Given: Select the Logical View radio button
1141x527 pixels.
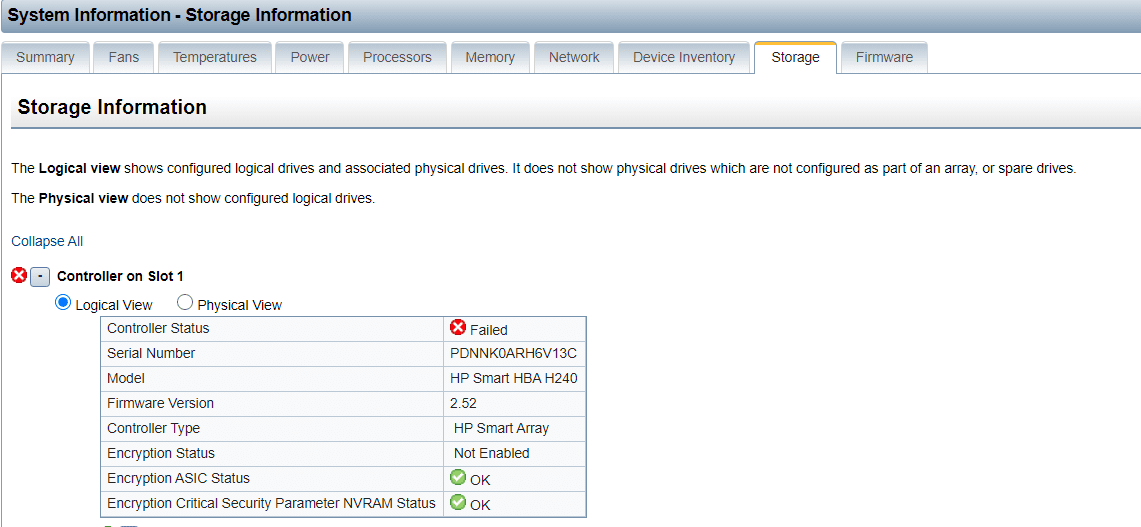Looking at the screenshot, I should [x=64, y=303].
